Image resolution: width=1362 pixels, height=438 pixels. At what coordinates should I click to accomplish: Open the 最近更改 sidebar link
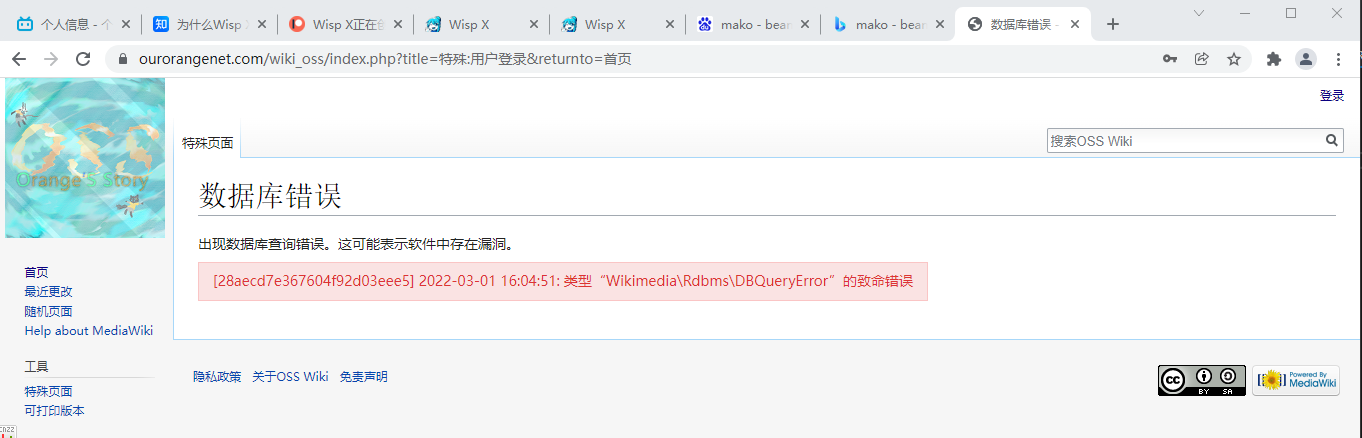point(48,291)
